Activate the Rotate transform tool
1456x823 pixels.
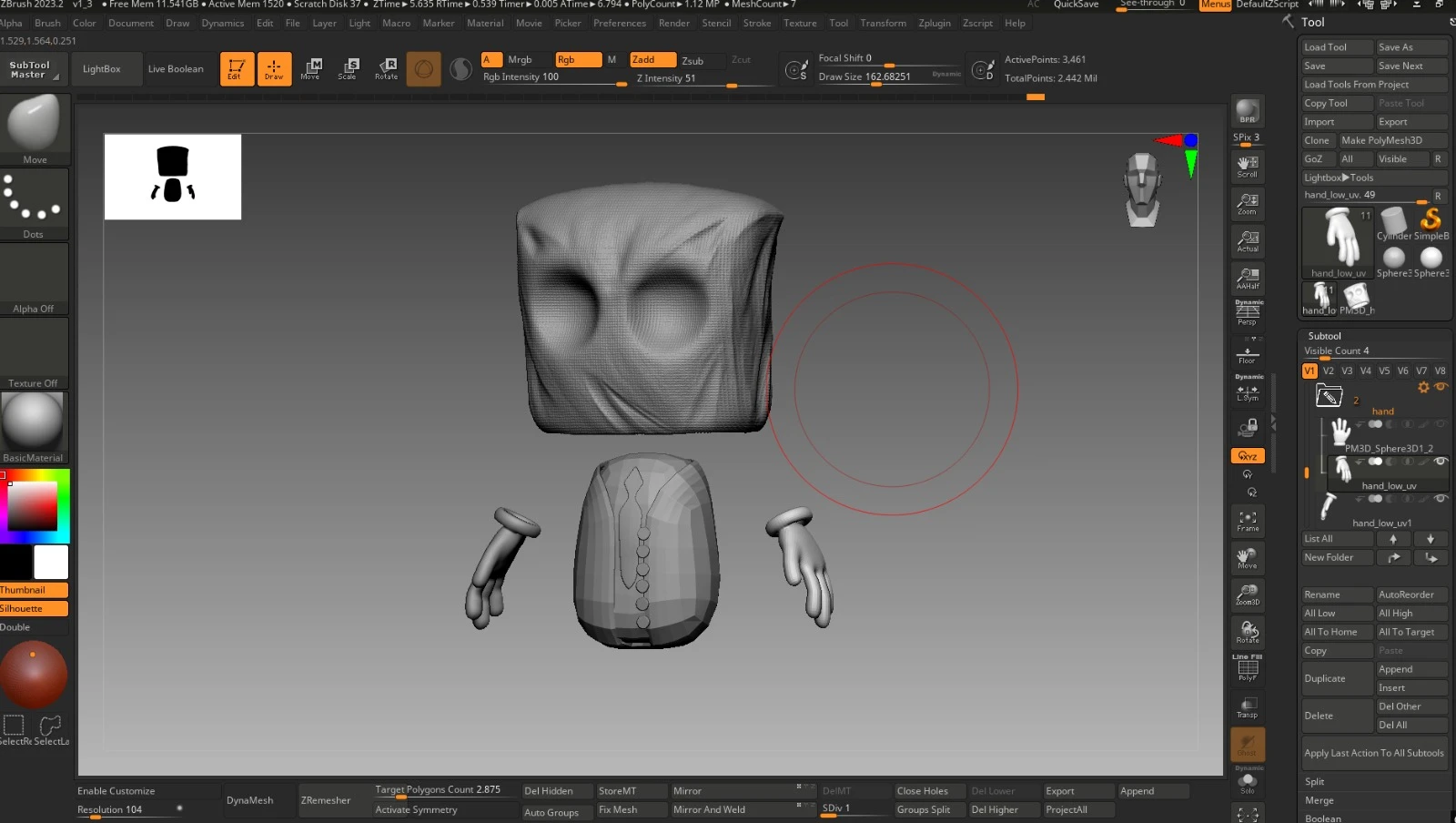click(x=386, y=68)
